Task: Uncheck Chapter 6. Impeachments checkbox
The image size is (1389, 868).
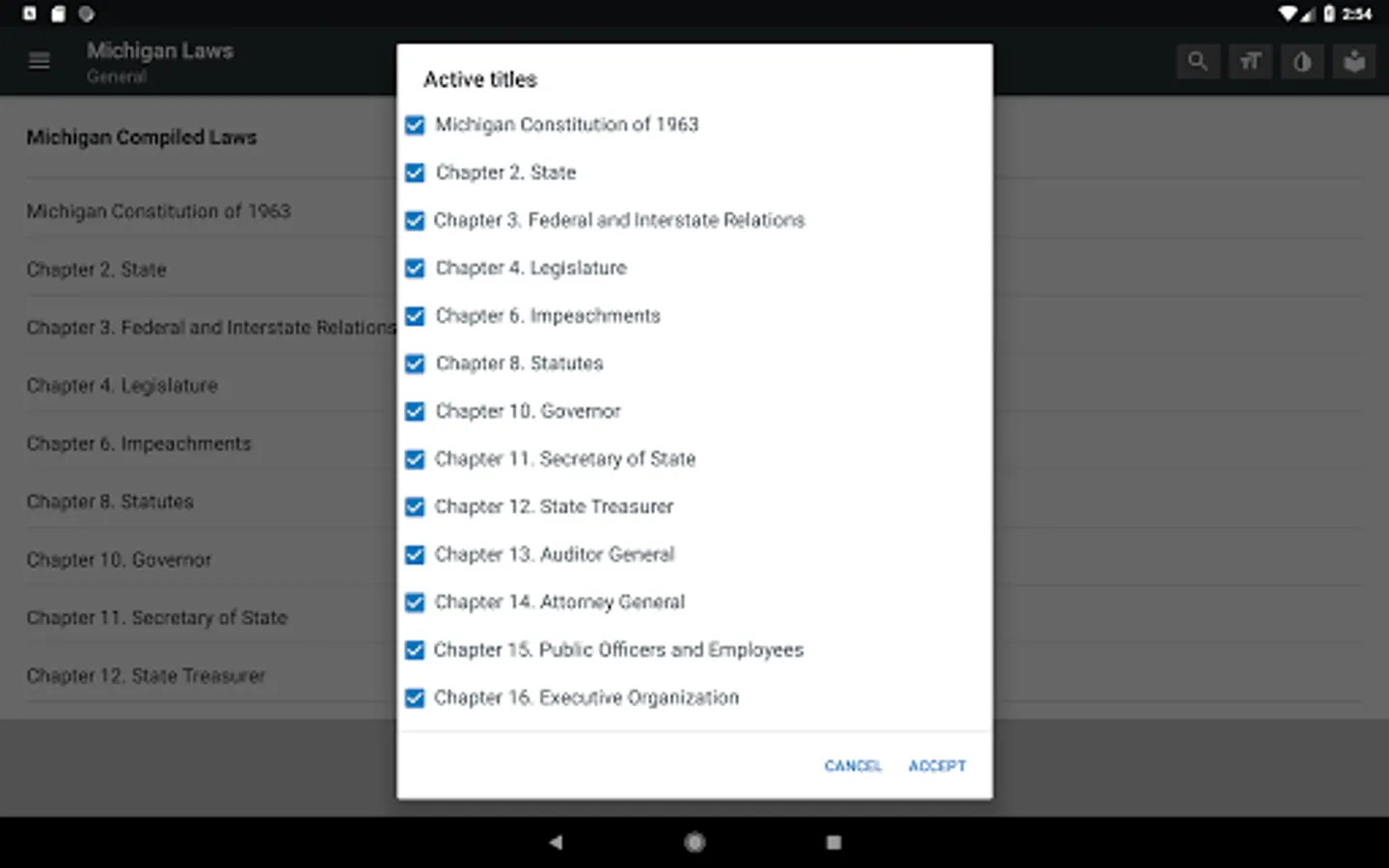Action: tap(415, 316)
